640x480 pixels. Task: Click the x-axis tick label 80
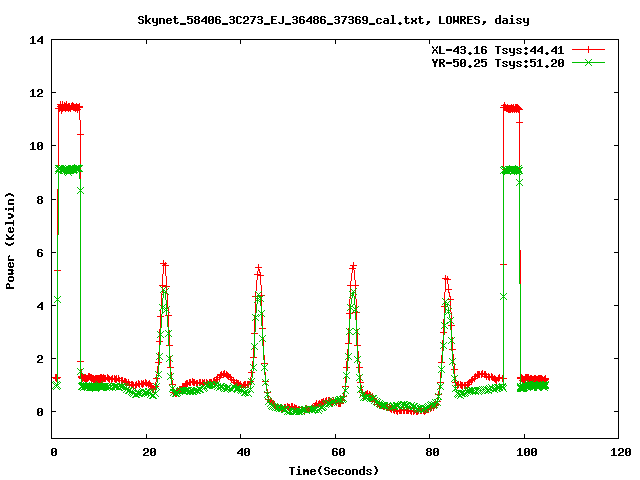click(432, 452)
